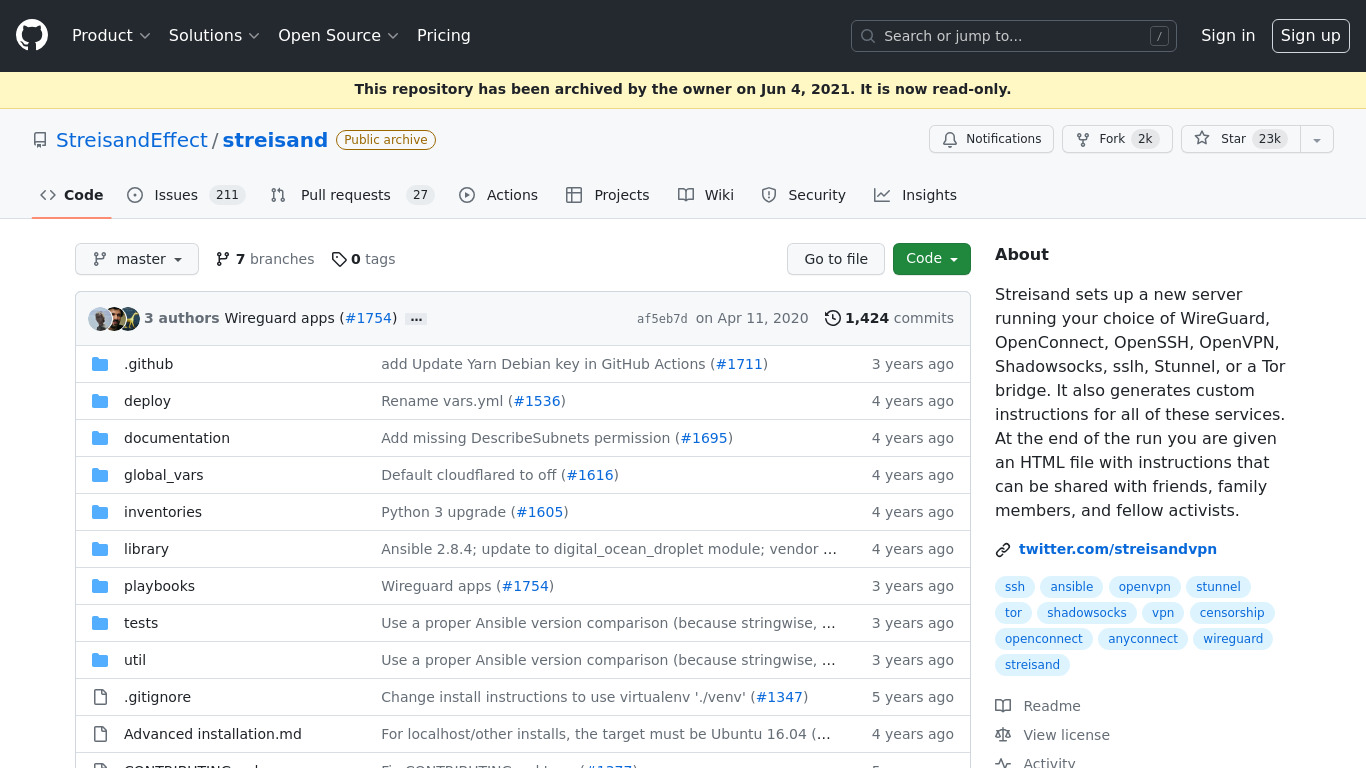The image size is (1366, 768).
Task: Click the playbooks folder icon
Action: 100,586
